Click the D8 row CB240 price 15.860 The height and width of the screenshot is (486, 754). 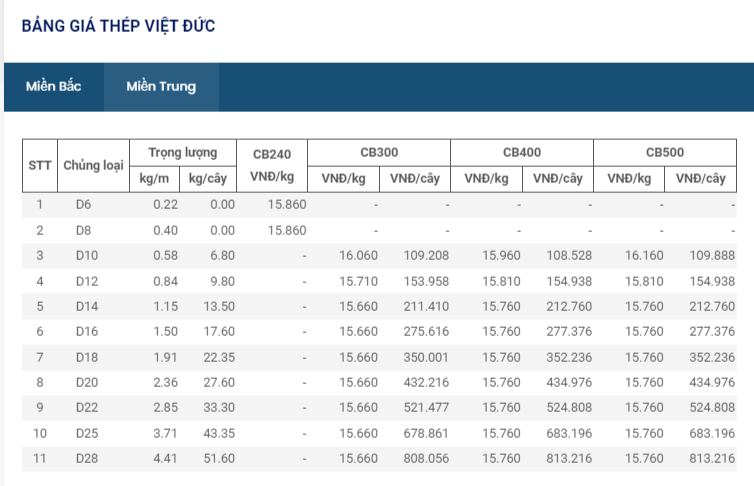point(287,230)
